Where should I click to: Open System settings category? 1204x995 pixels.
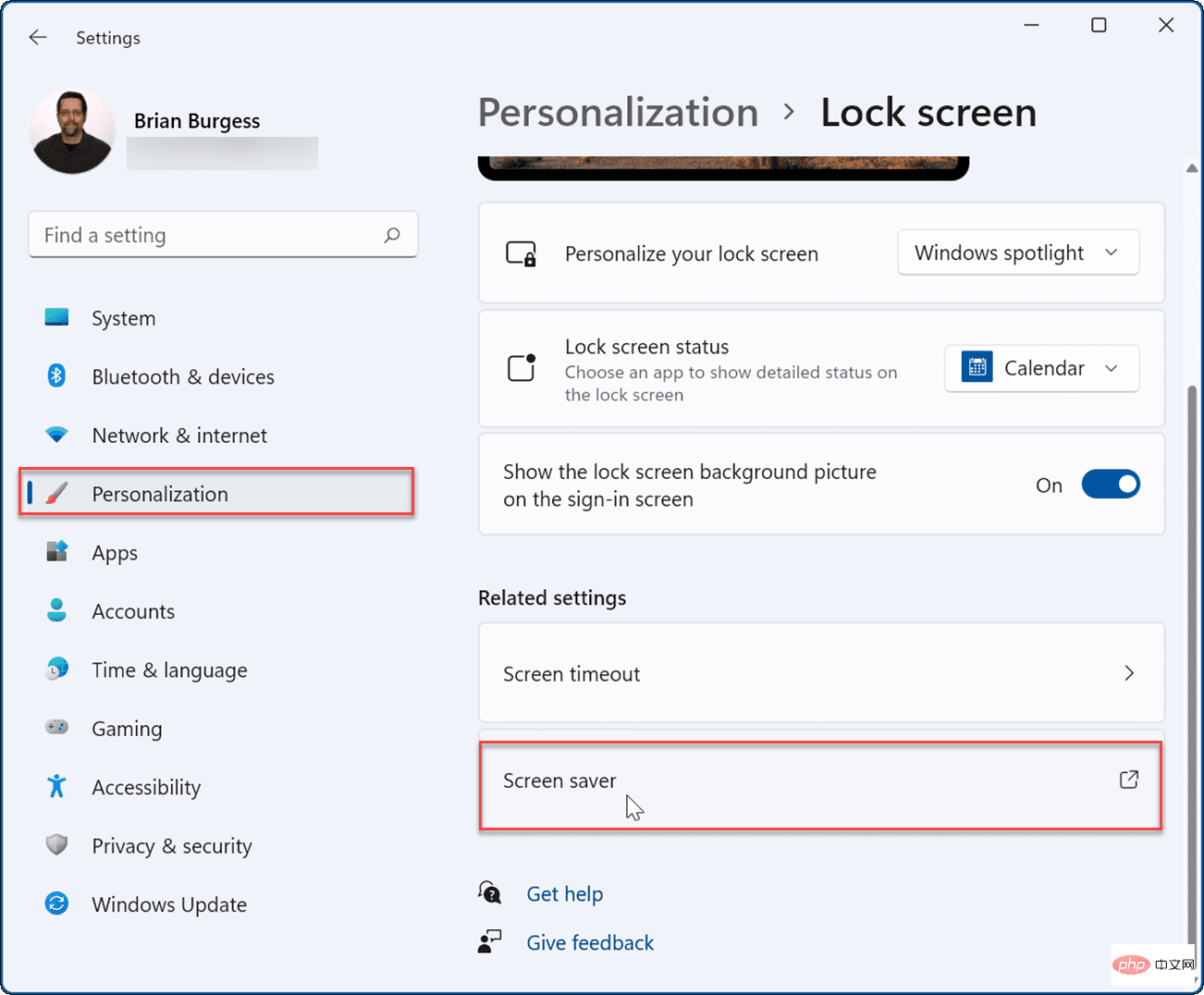point(218,318)
